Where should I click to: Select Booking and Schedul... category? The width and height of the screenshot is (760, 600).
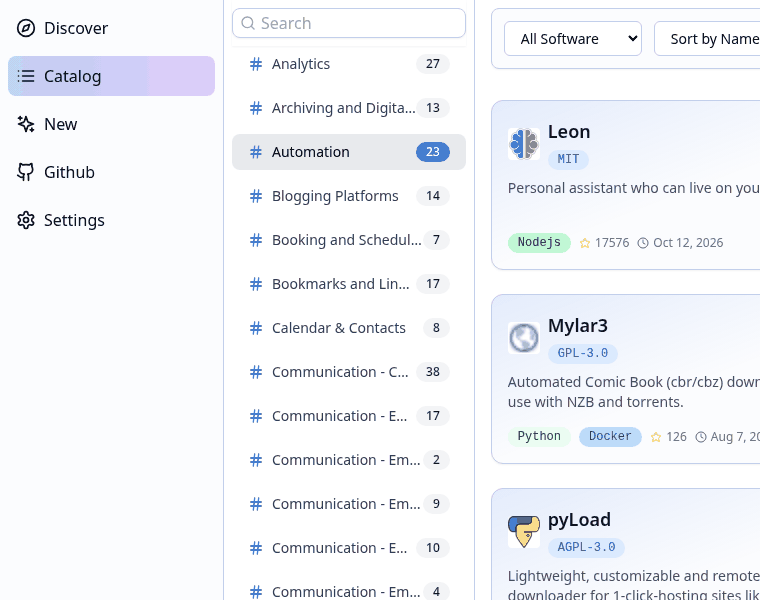(348, 240)
